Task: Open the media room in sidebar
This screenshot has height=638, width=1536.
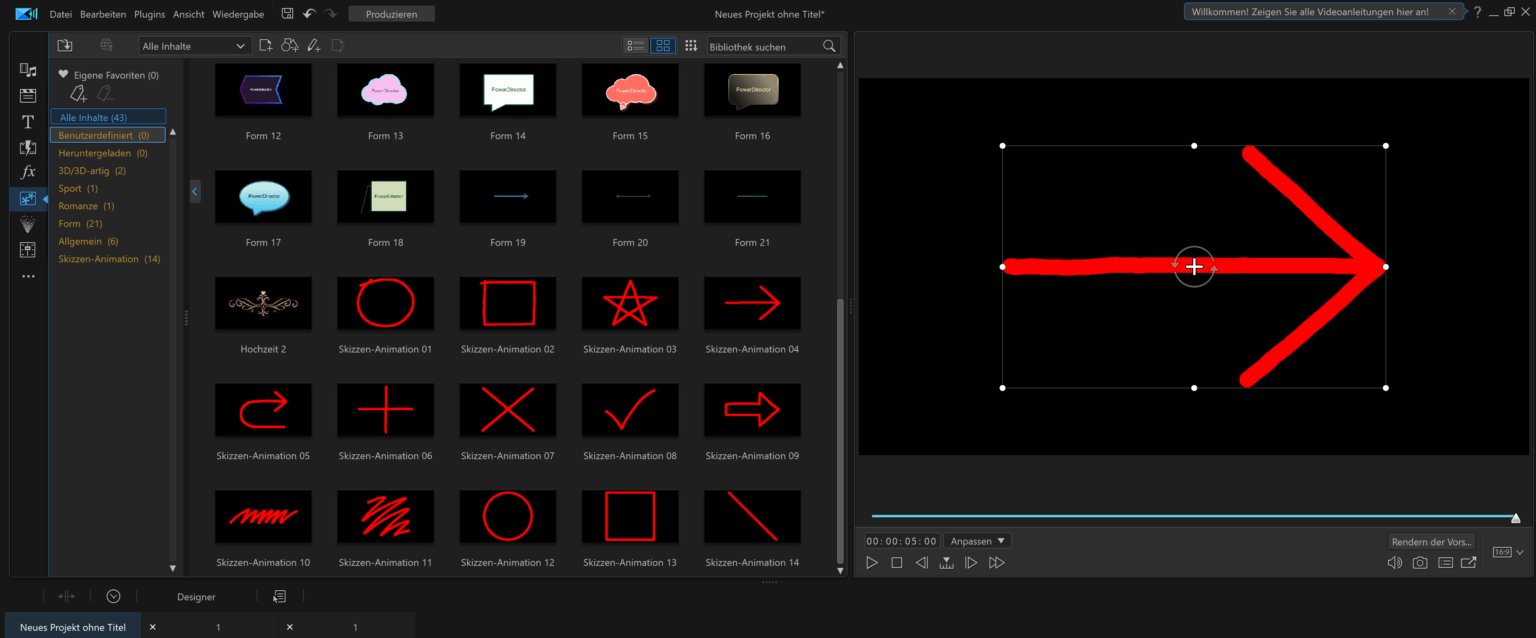Action: [x=28, y=70]
